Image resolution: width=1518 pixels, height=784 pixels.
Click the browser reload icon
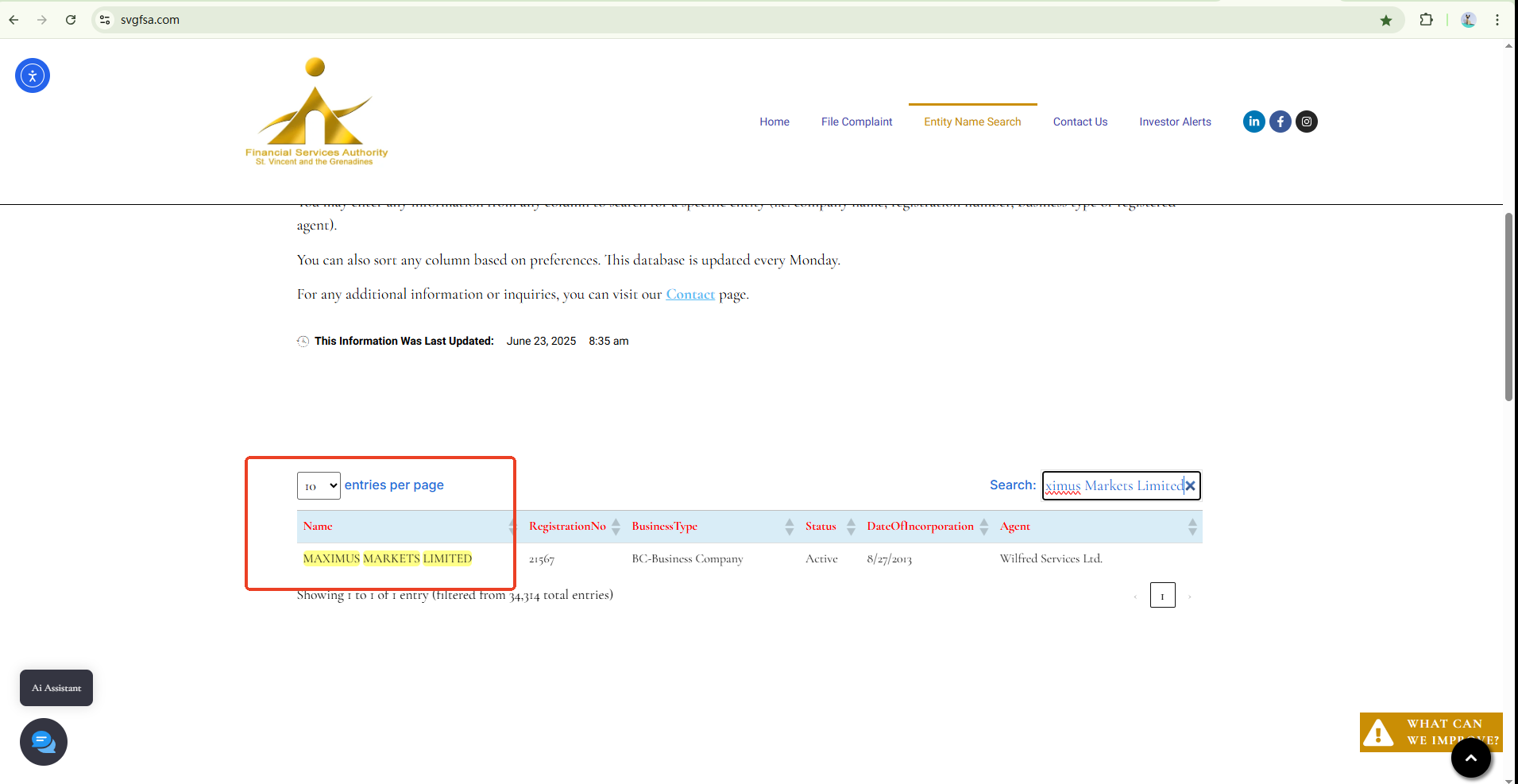pyautogui.click(x=71, y=20)
